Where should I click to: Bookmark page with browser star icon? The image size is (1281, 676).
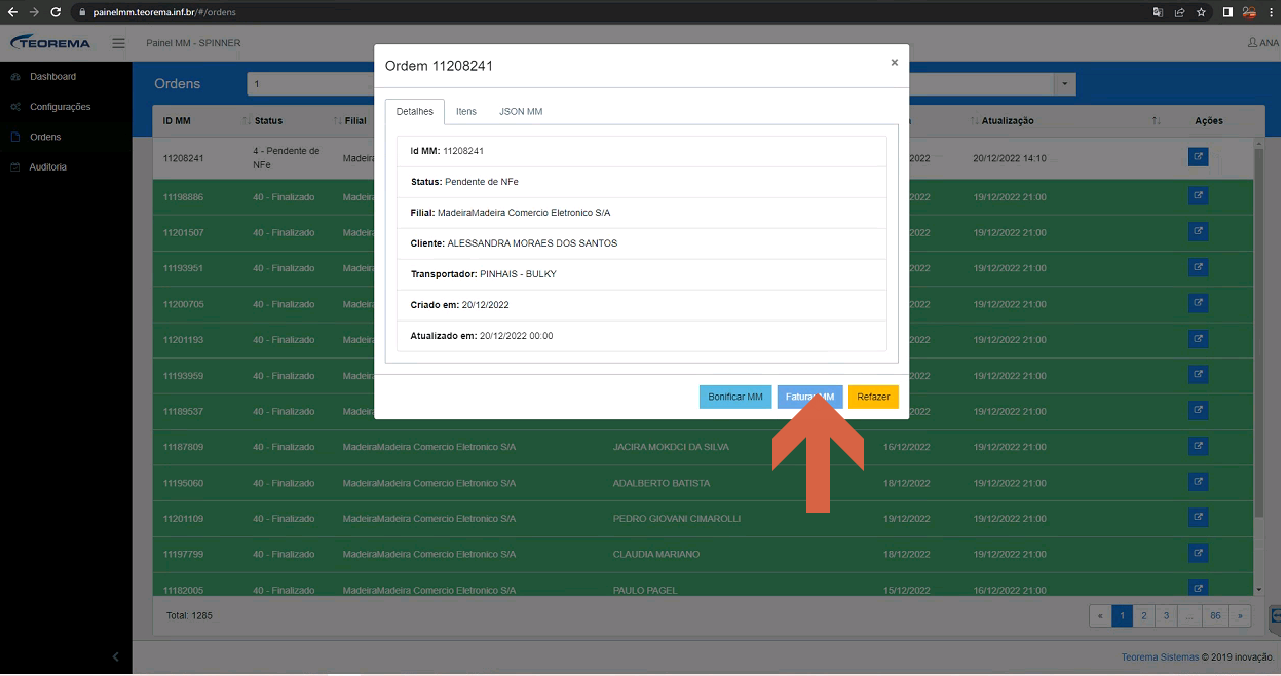coord(1201,12)
